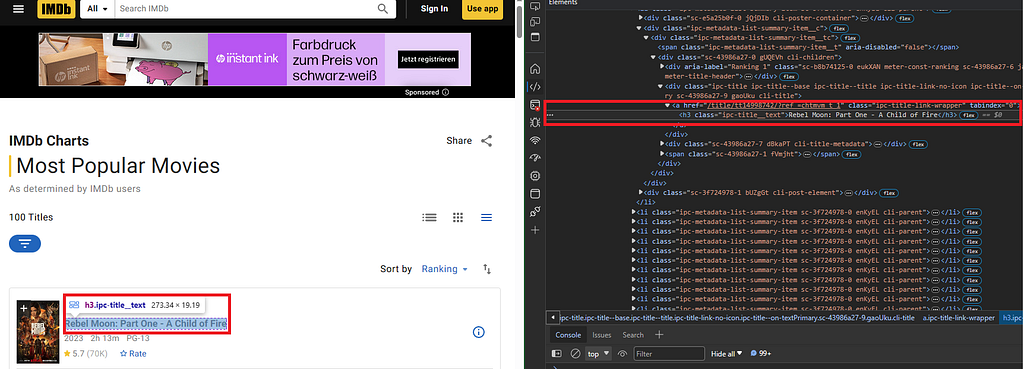Click the Search IMDb input field

(245, 8)
